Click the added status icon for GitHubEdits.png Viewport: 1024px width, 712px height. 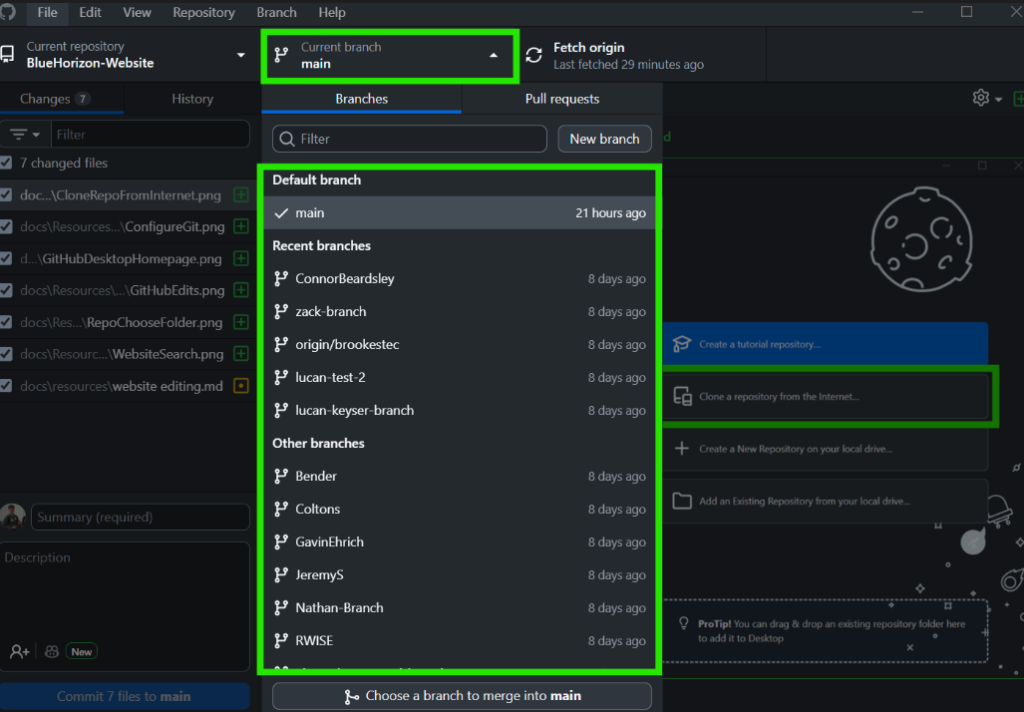point(241,289)
